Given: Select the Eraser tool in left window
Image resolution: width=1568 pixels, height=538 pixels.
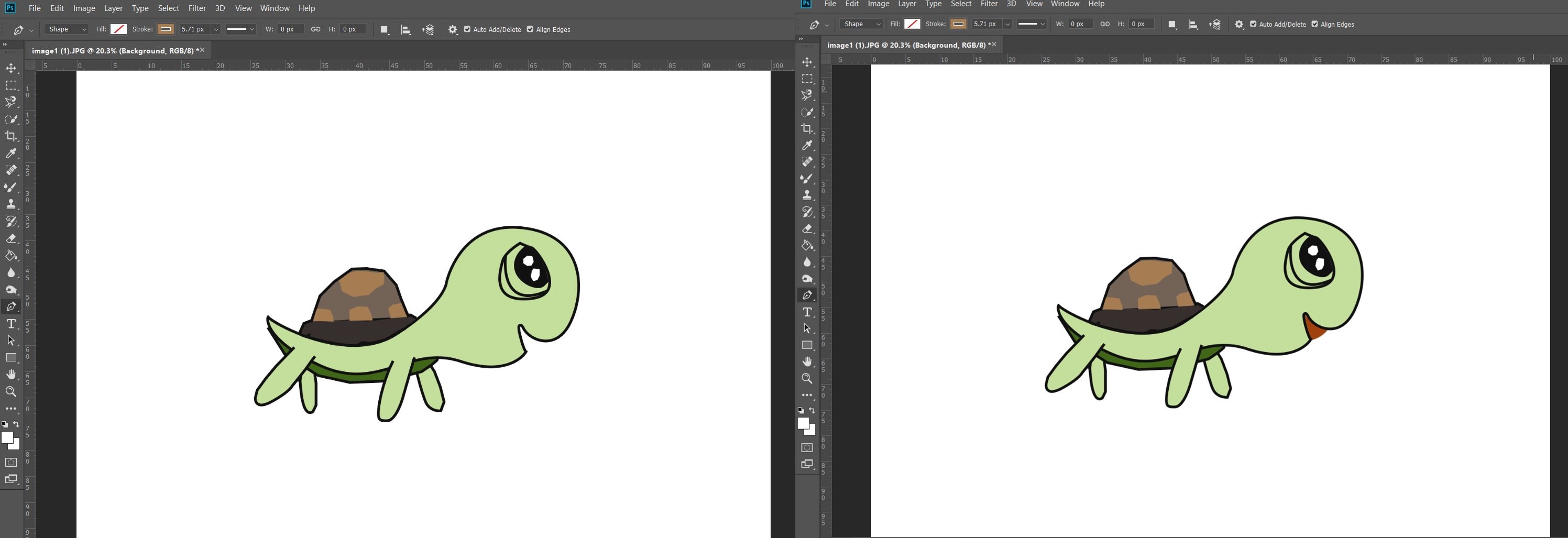Looking at the screenshot, I should 11,238.
